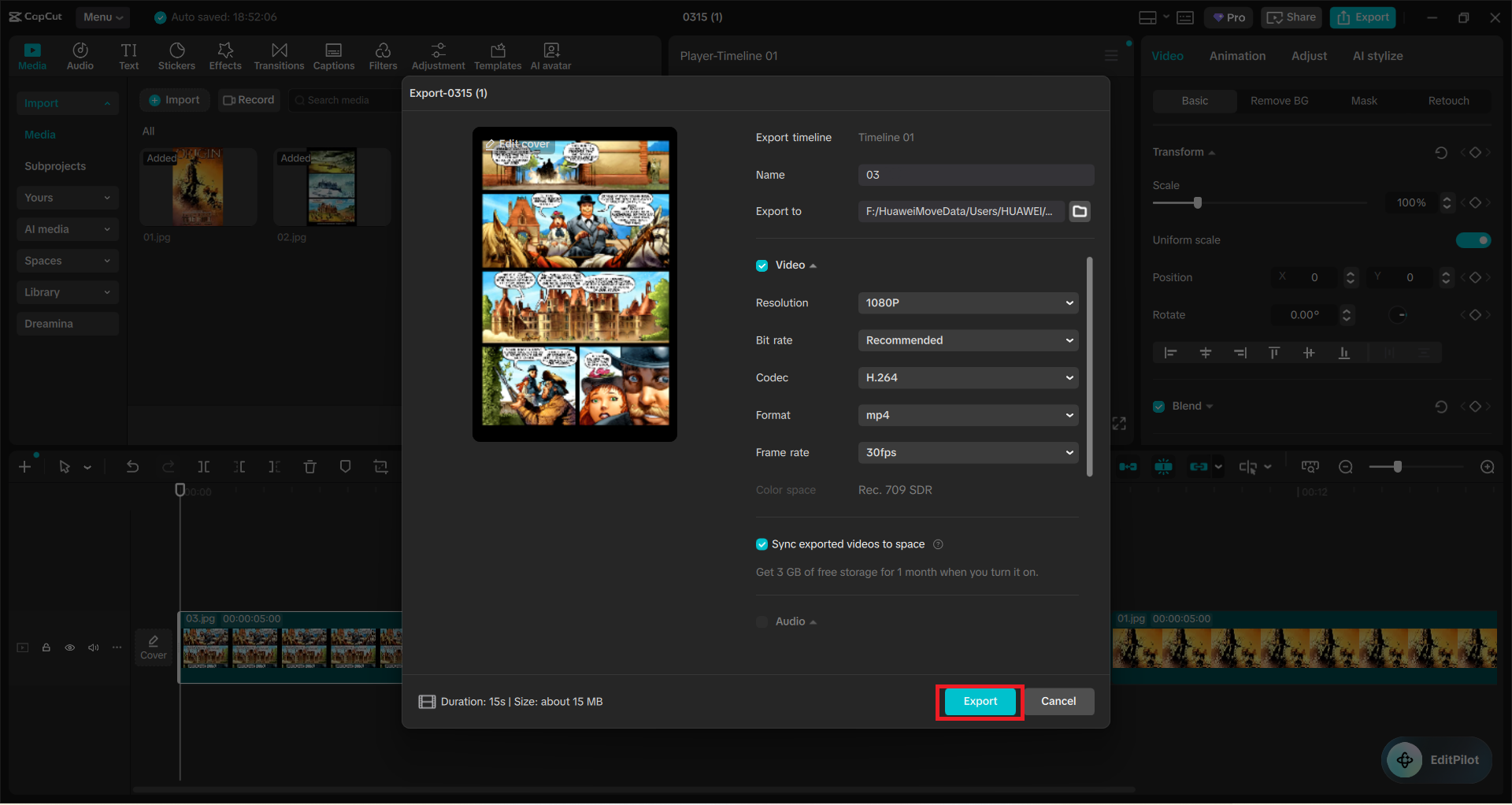The image size is (1512, 805).
Task: Click the Undo icon above the timeline
Action: pyautogui.click(x=132, y=466)
